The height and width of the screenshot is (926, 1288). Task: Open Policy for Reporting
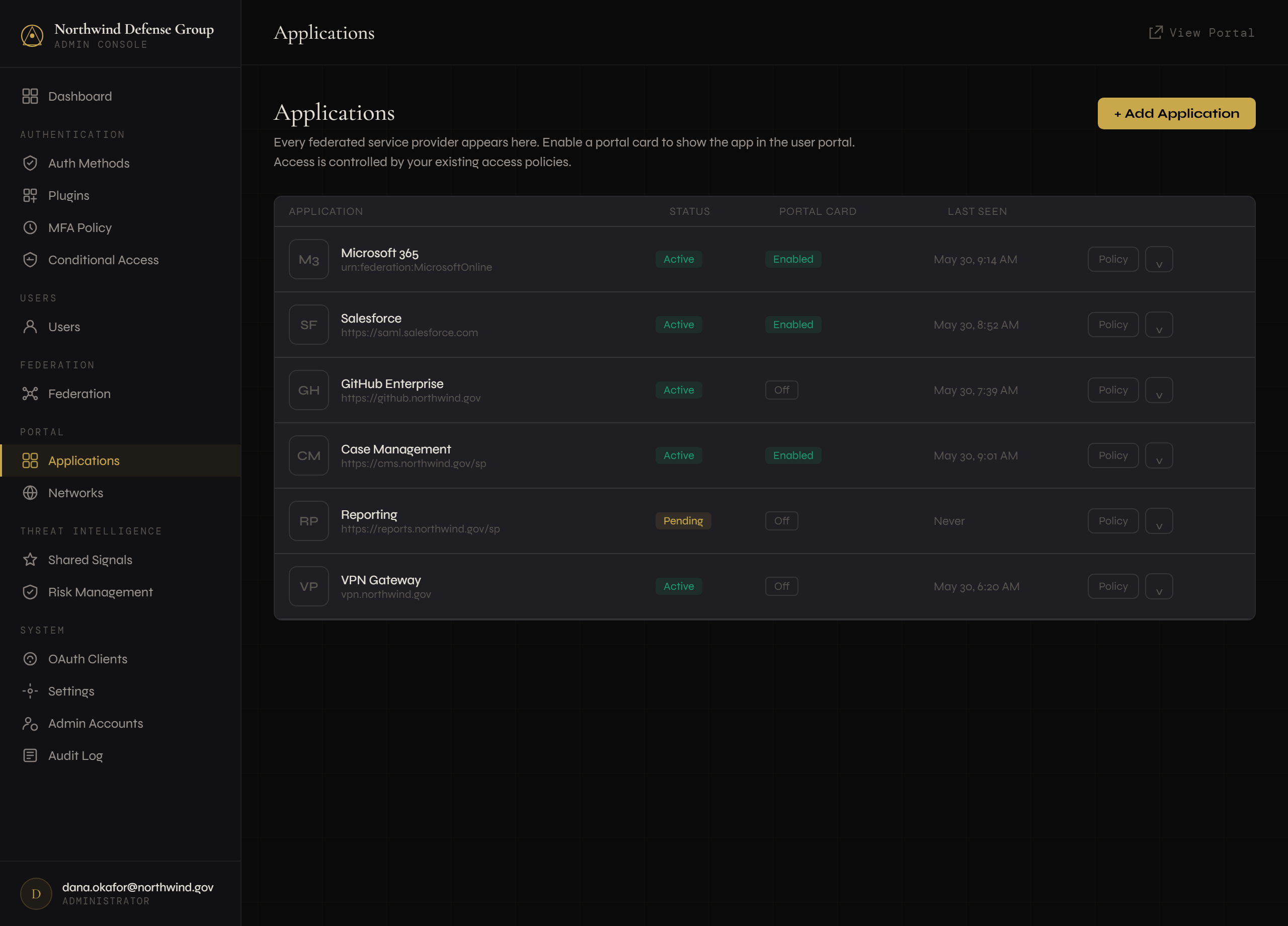pyautogui.click(x=1113, y=521)
